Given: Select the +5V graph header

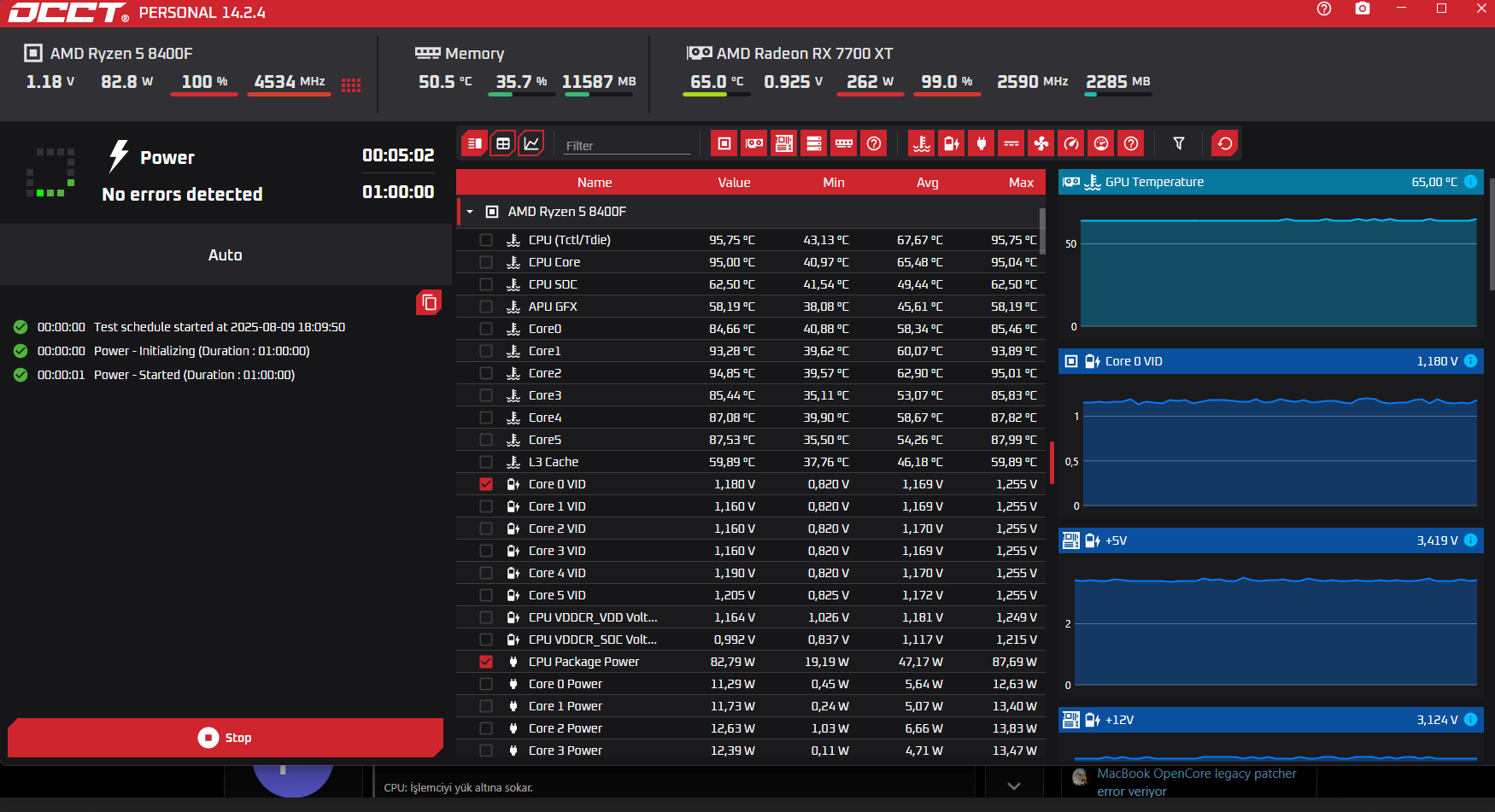Looking at the screenshot, I should coord(1271,540).
